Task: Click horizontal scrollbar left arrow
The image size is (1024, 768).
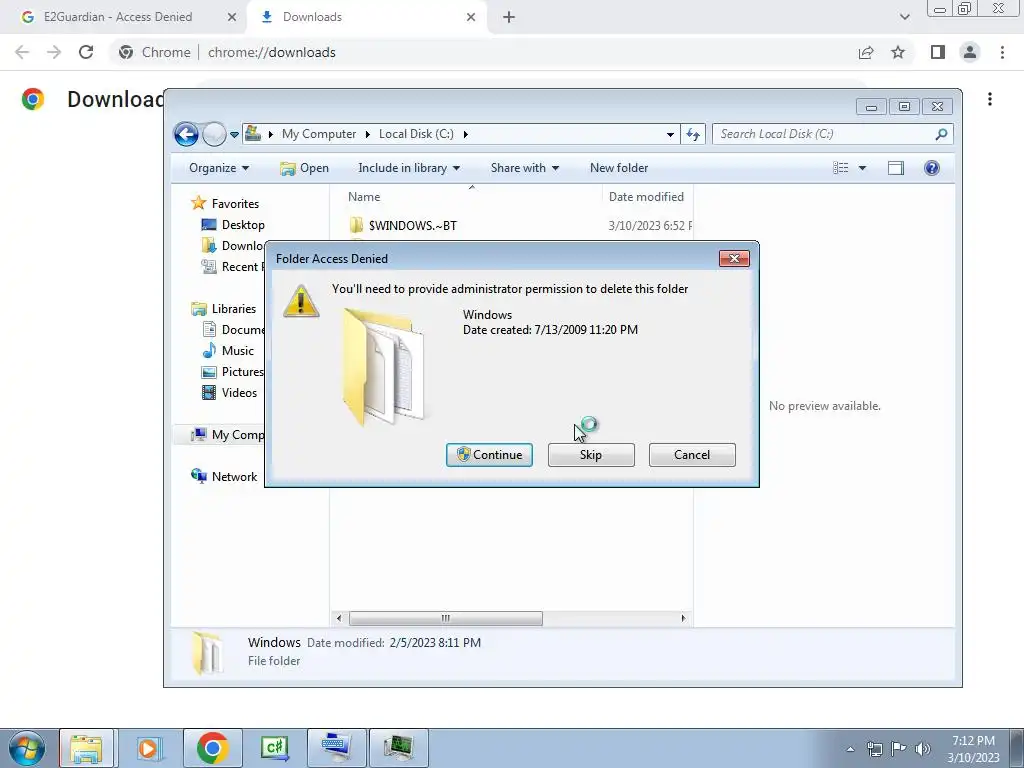Action: 338,618
